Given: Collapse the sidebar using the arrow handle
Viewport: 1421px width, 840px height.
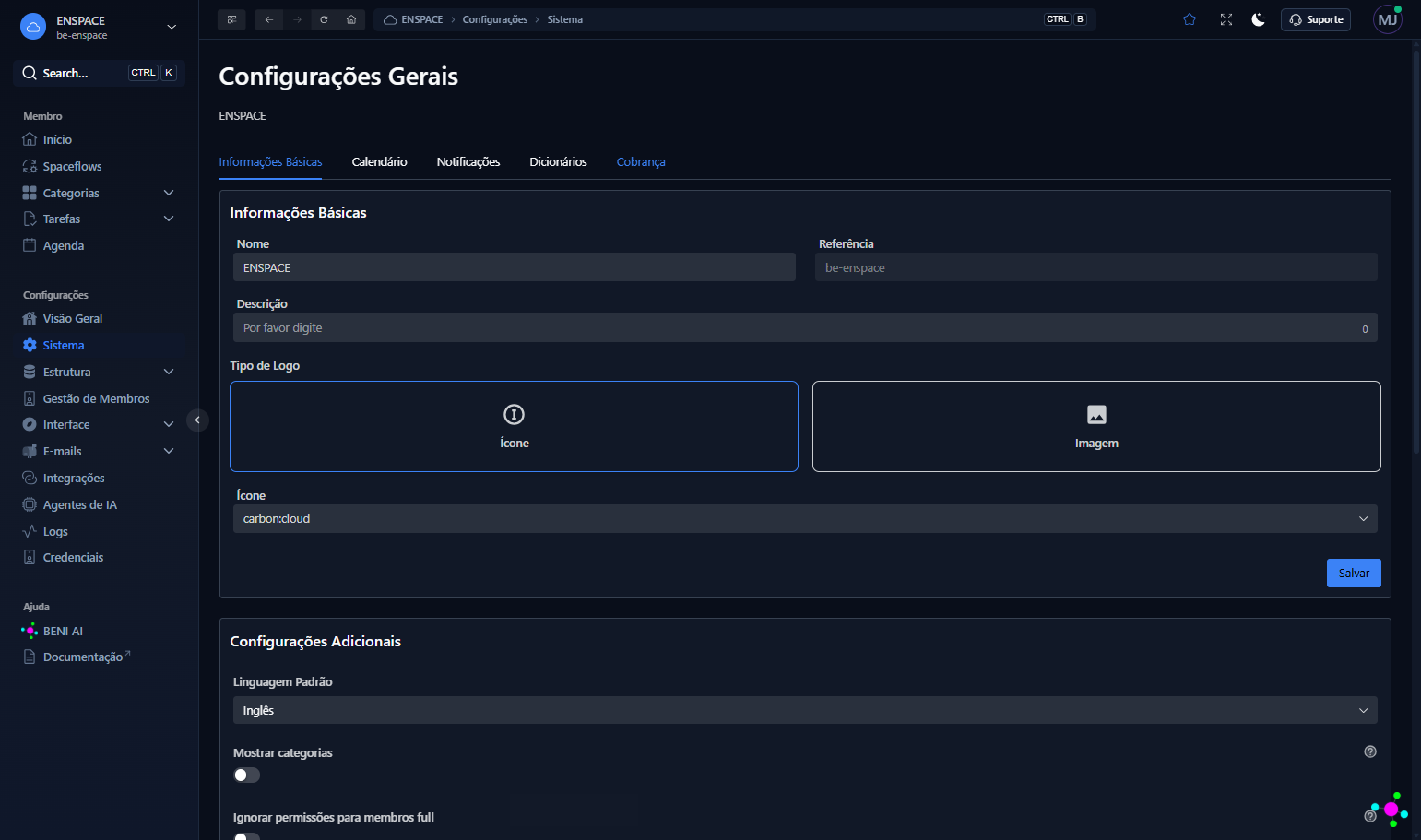Looking at the screenshot, I should 197,420.
